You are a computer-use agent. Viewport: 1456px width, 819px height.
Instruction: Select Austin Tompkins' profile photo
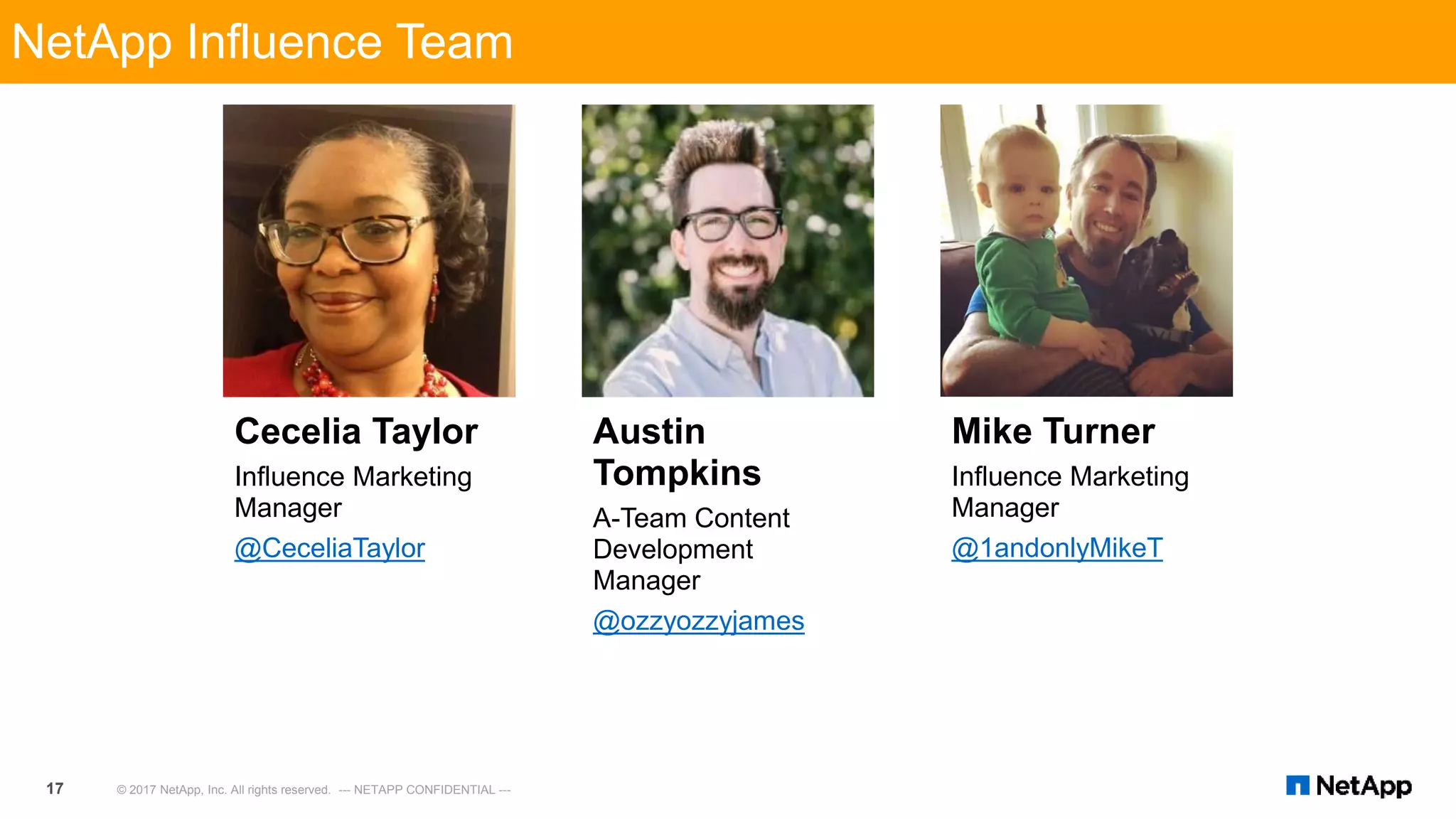[727, 250]
